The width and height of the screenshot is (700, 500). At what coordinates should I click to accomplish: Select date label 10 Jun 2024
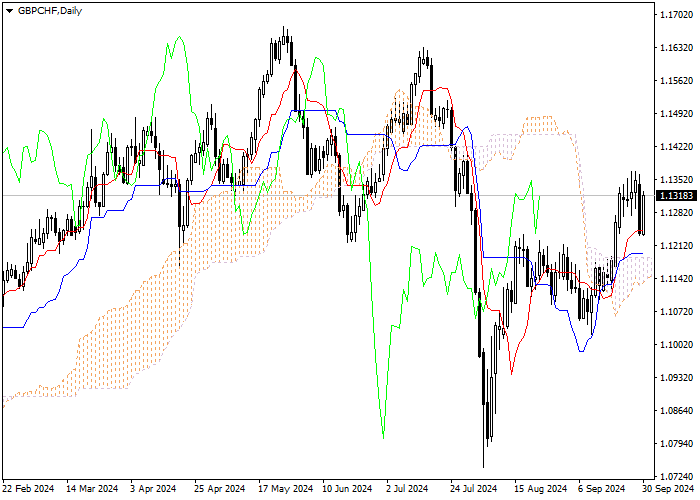(x=347, y=489)
